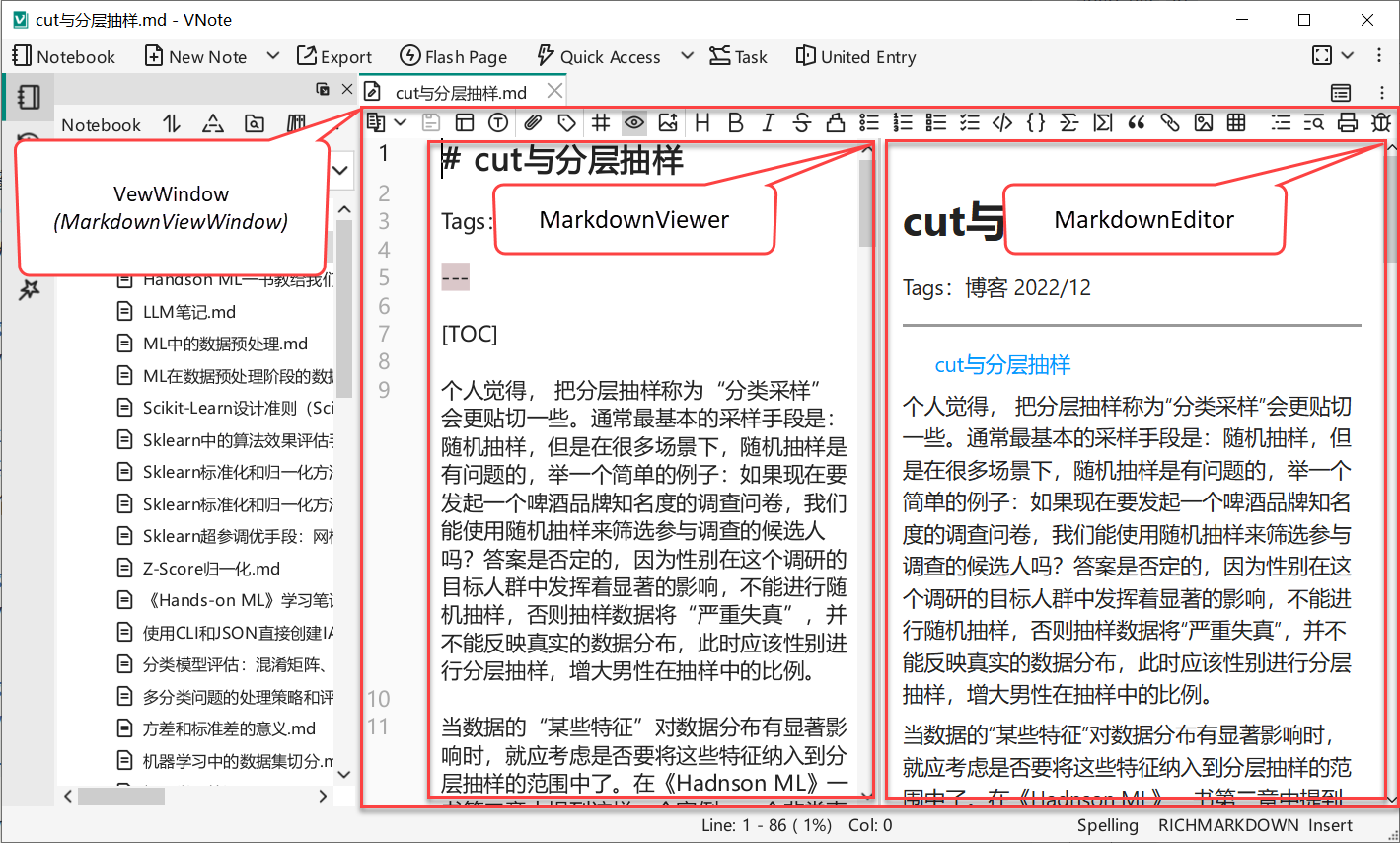Expand the New Note dropdown arrow
1400x843 pixels.
point(273,56)
